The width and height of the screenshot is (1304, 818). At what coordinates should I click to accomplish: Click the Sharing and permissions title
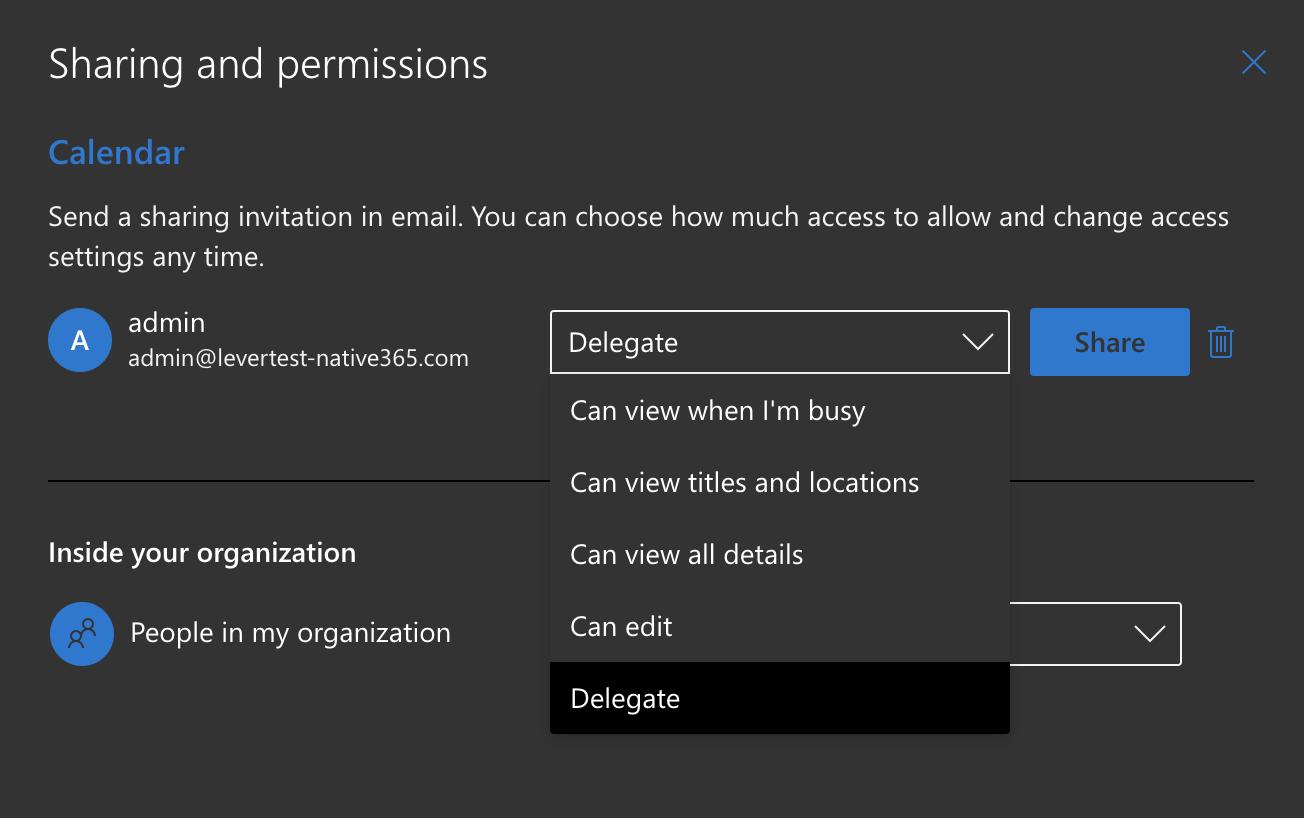pyautogui.click(x=268, y=63)
